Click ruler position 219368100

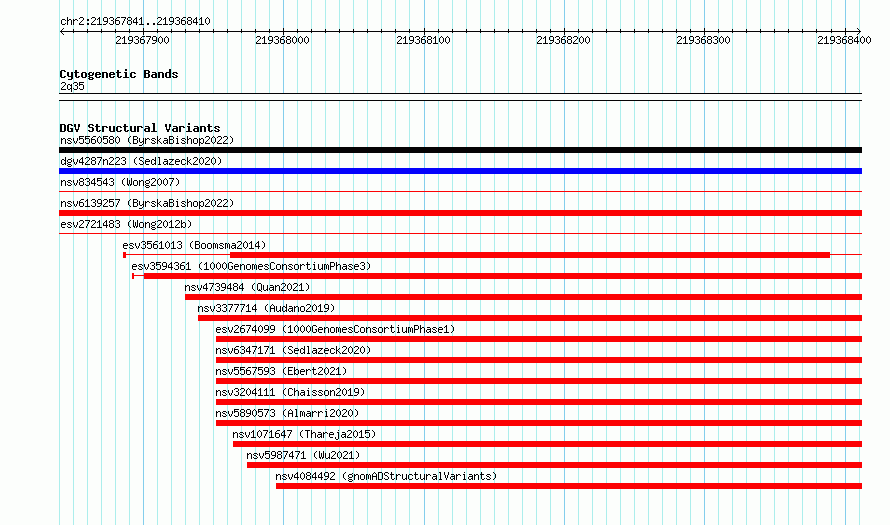click(423, 40)
